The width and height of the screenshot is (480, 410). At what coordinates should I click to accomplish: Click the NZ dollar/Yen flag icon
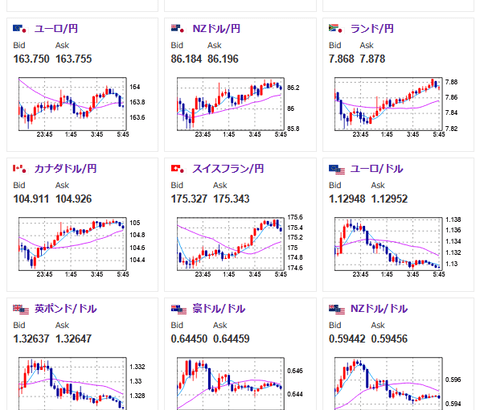pos(177,29)
